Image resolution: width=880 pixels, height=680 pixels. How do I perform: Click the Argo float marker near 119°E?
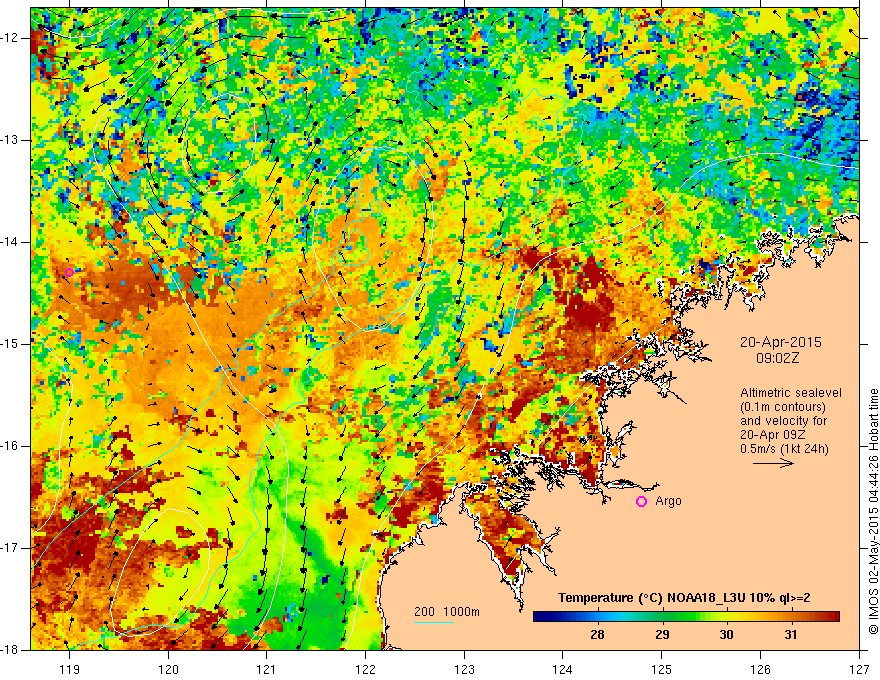69,273
